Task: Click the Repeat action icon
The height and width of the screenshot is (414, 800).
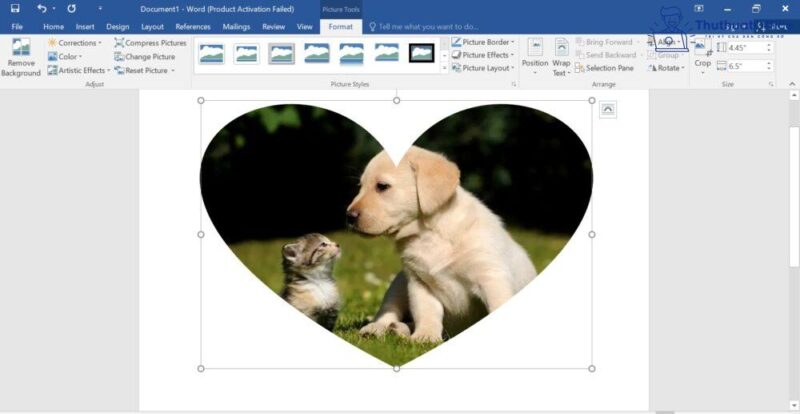Action: click(x=71, y=9)
